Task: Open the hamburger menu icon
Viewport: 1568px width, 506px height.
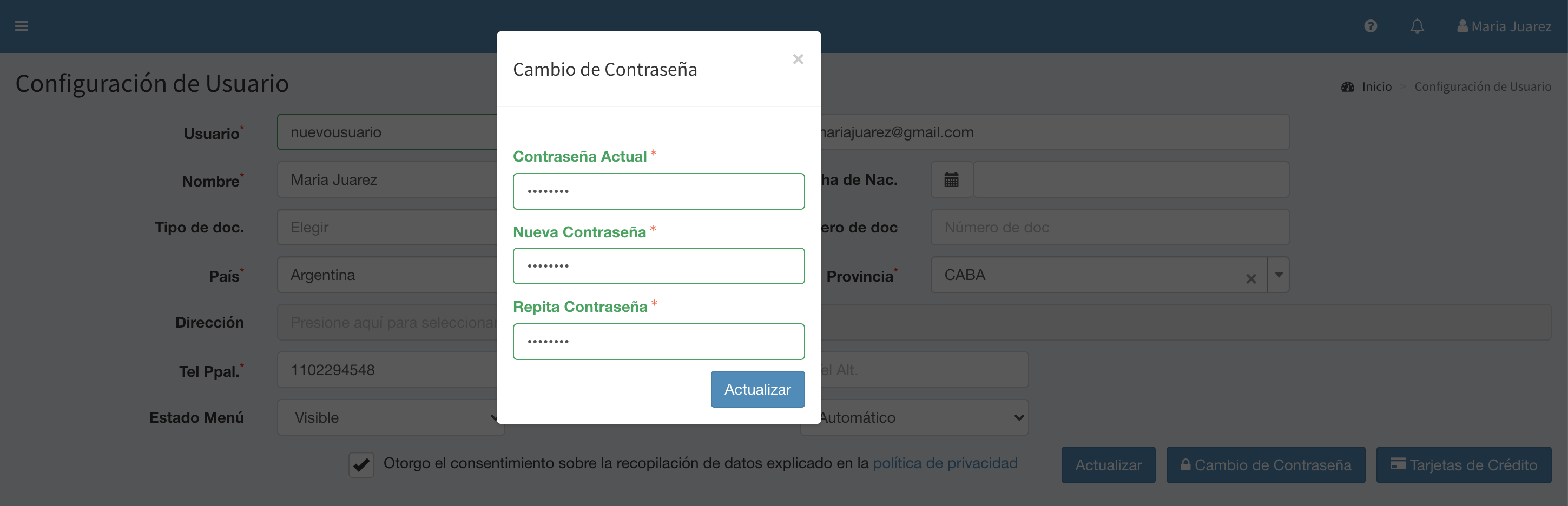Action: [22, 26]
